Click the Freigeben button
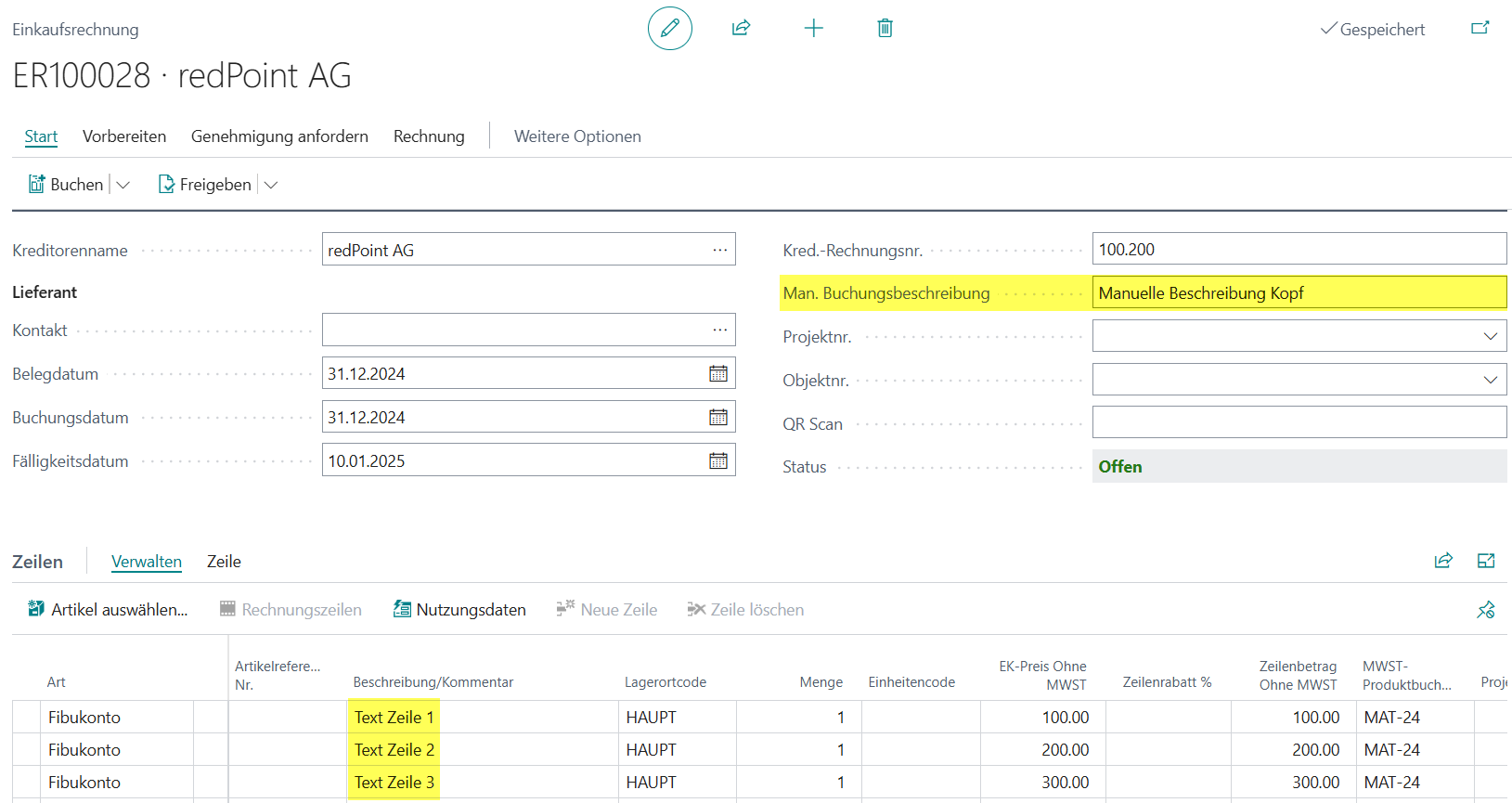This screenshot has height=803, width=1512. click(205, 185)
